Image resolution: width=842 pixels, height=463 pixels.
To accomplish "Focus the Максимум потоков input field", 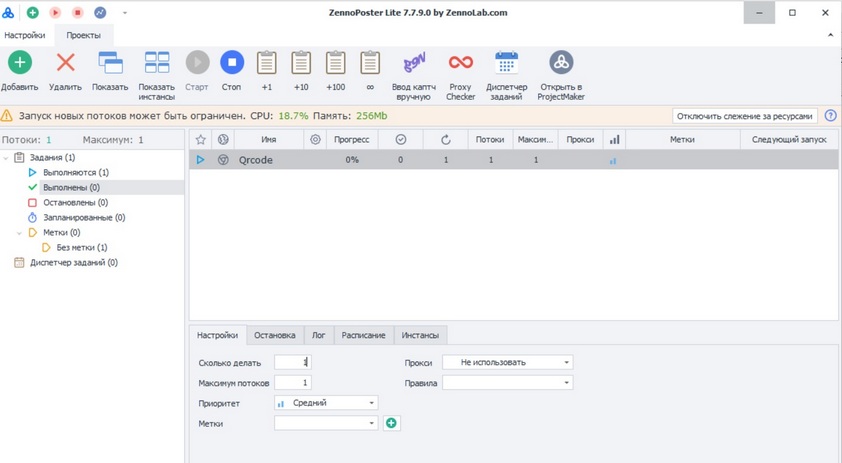I will (x=292, y=382).
